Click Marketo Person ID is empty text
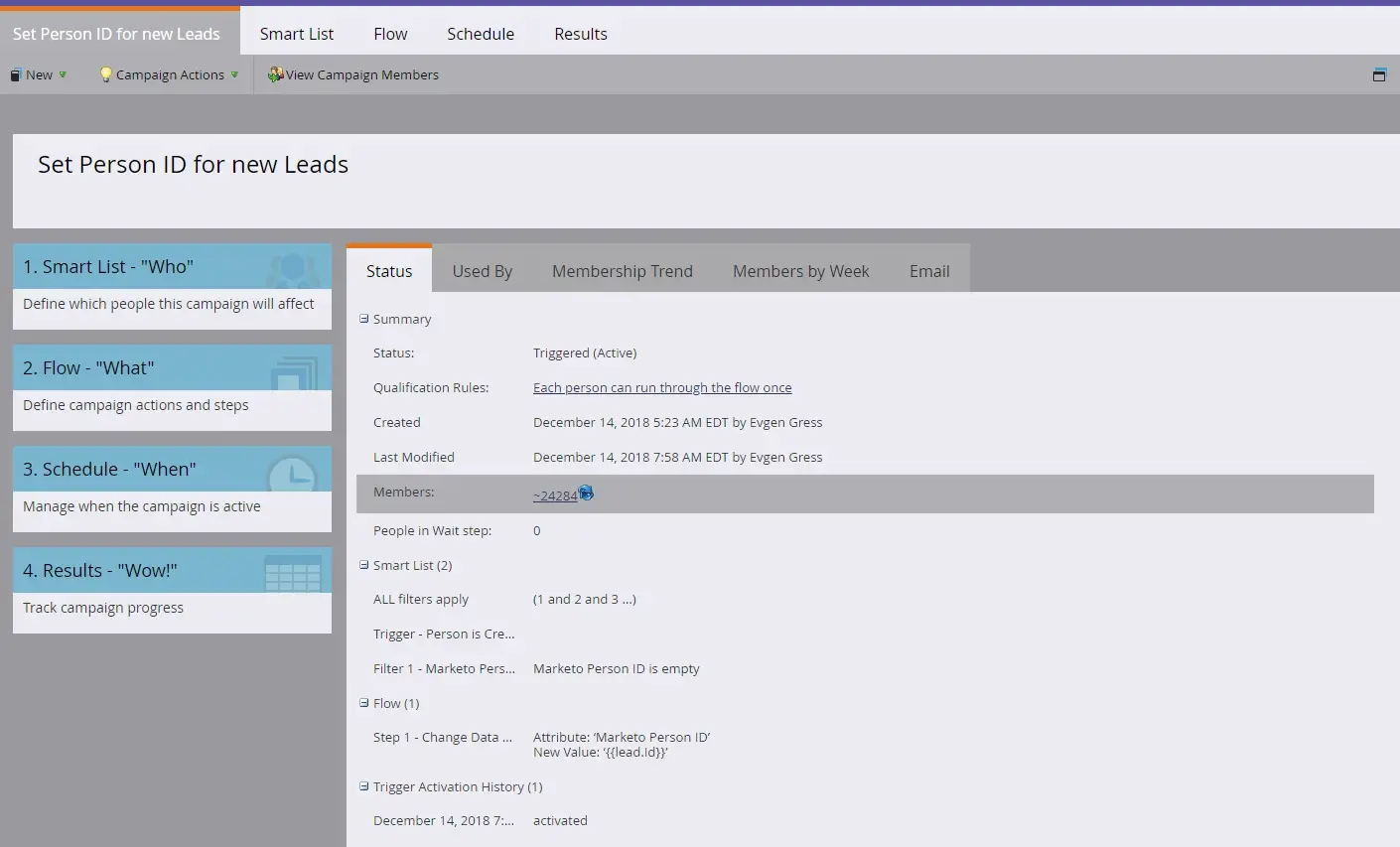1400x847 pixels. click(x=617, y=668)
